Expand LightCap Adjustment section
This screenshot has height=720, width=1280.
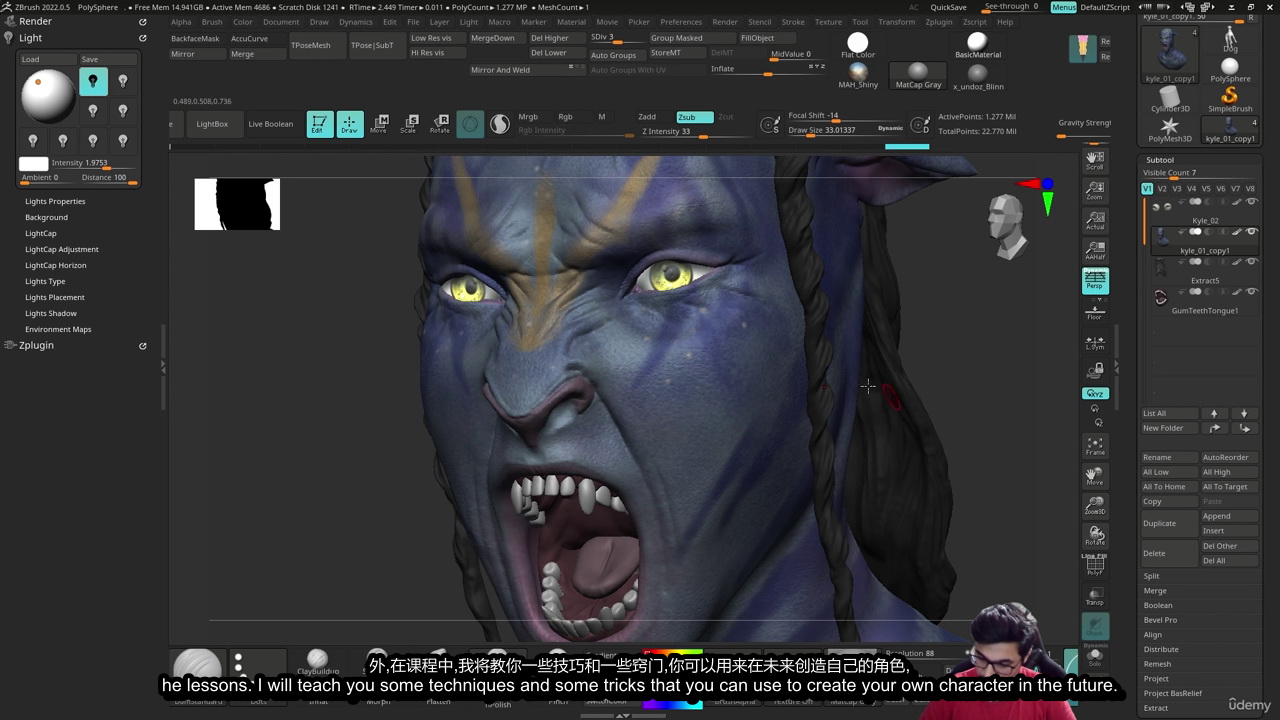tap(61, 249)
